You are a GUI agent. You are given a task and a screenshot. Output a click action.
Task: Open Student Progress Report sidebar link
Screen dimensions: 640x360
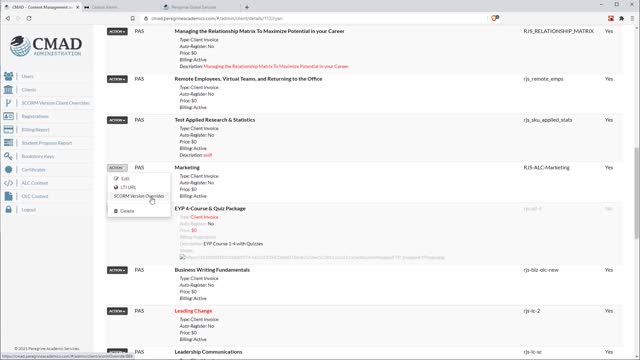[x=47, y=143]
